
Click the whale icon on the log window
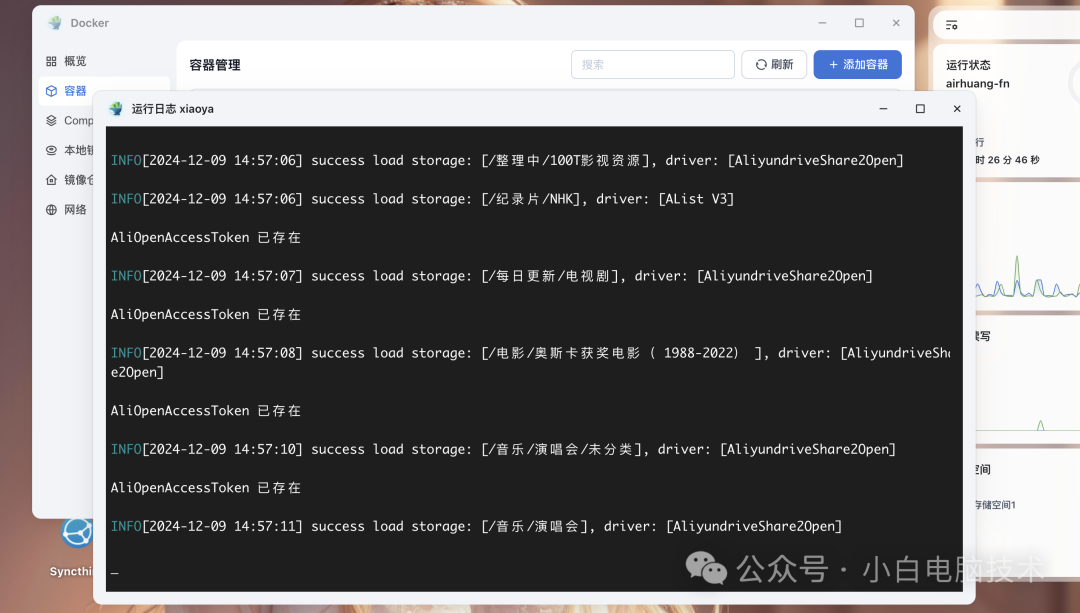tap(116, 108)
